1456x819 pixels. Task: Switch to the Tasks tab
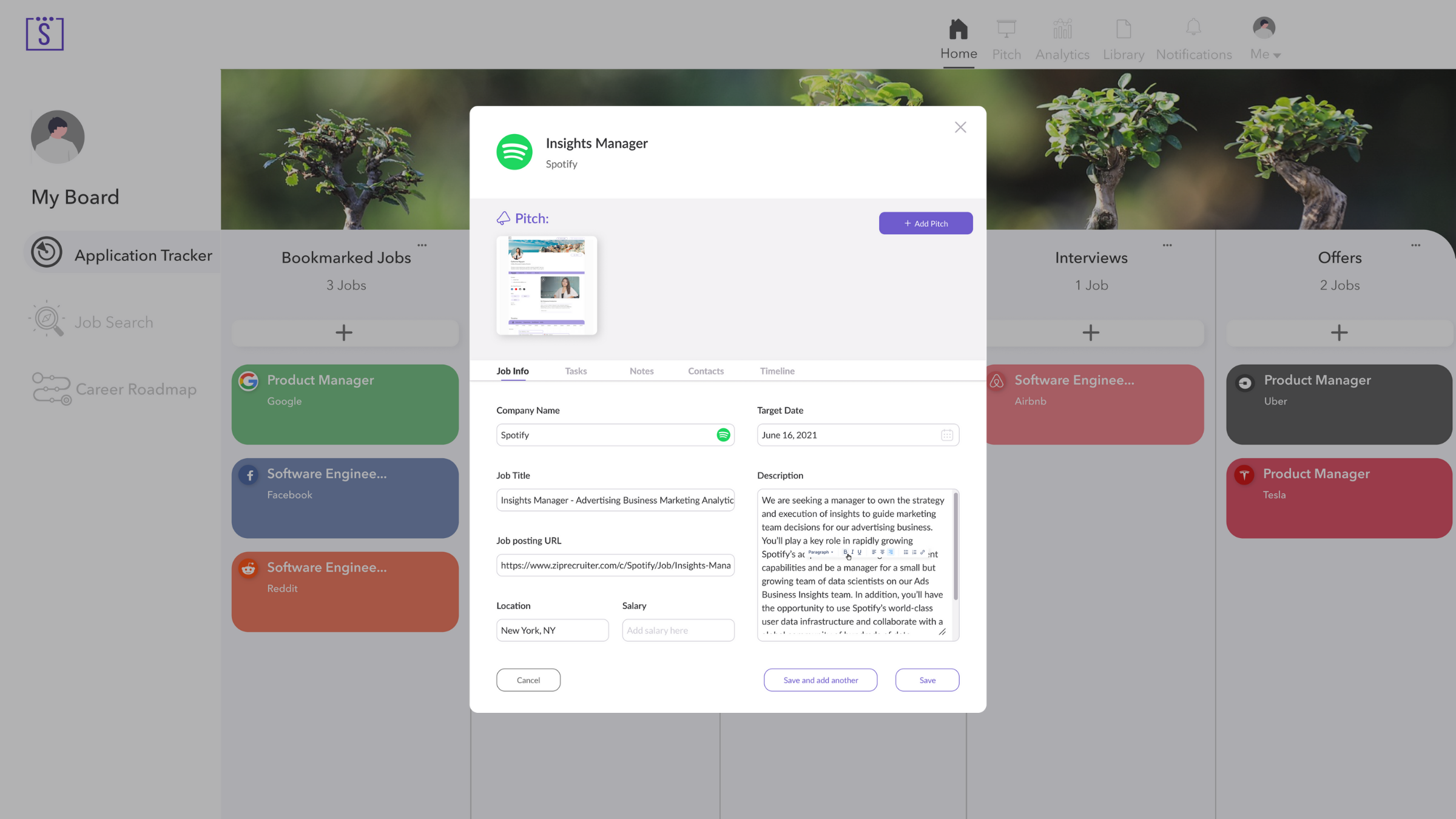point(575,371)
